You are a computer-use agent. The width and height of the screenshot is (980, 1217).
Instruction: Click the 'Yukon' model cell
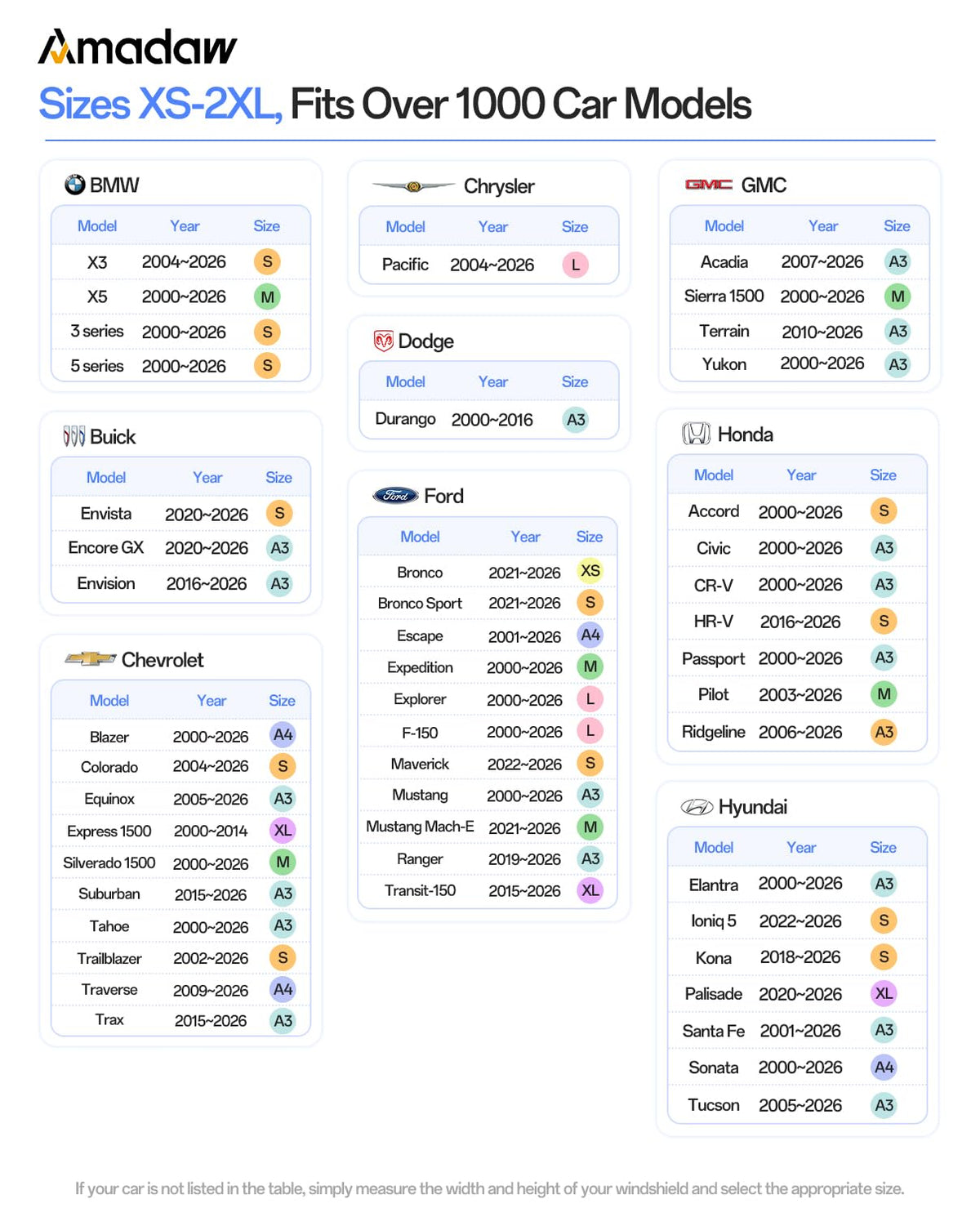coord(724,364)
